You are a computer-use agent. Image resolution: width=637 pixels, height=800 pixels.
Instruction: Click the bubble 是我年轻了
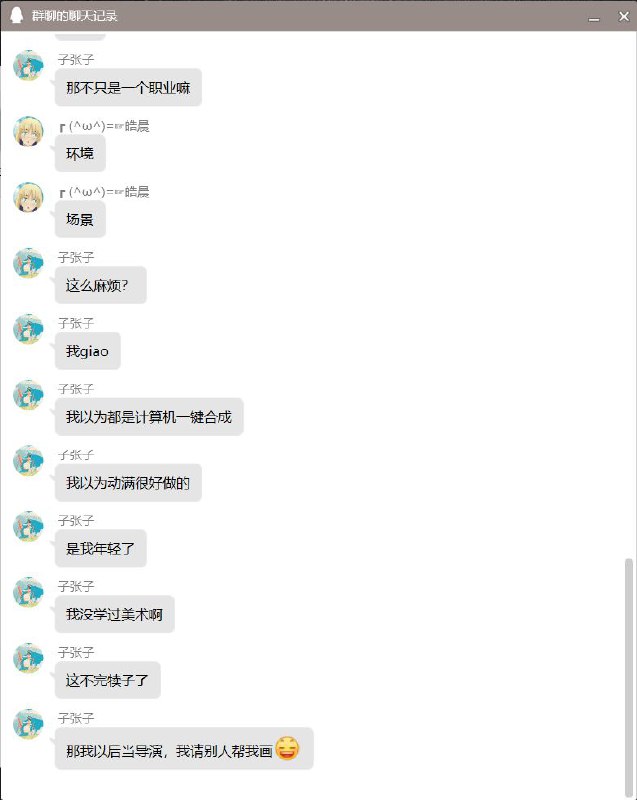(x=100, y=548)
